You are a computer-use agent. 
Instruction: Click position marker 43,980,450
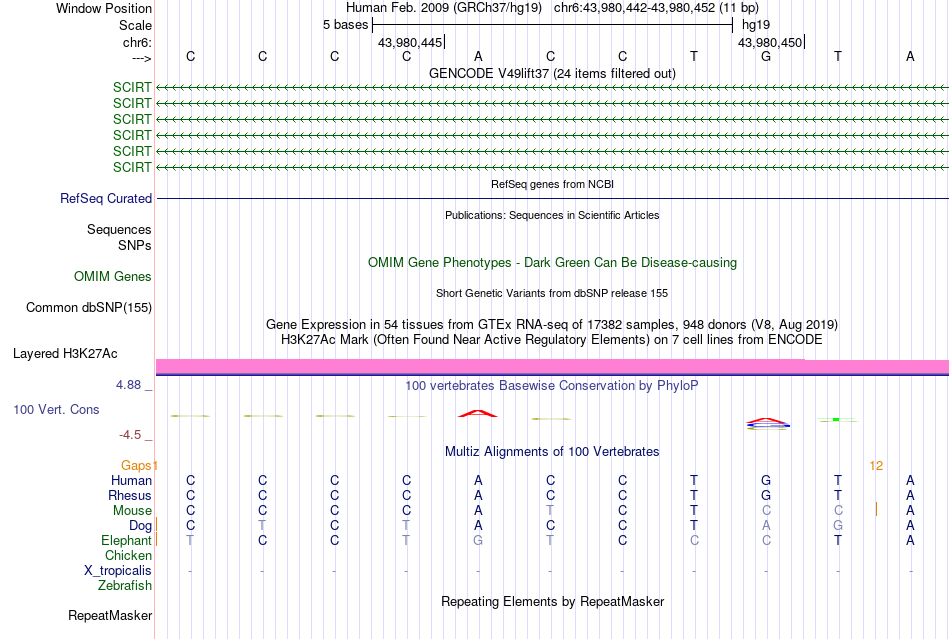[769, 42]
